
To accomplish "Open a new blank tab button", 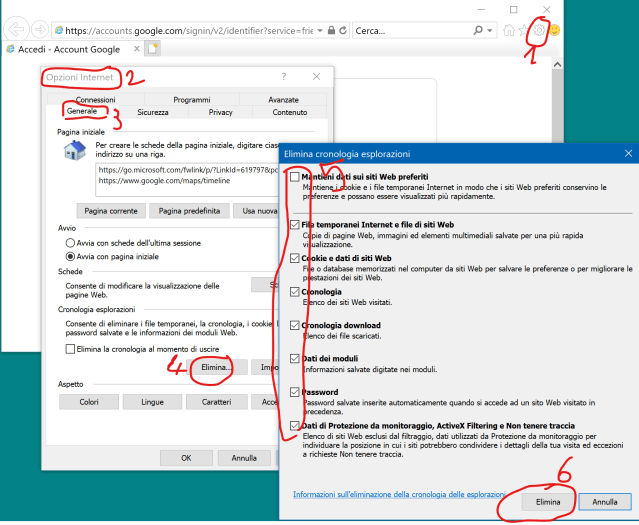I will pos(153,48).
